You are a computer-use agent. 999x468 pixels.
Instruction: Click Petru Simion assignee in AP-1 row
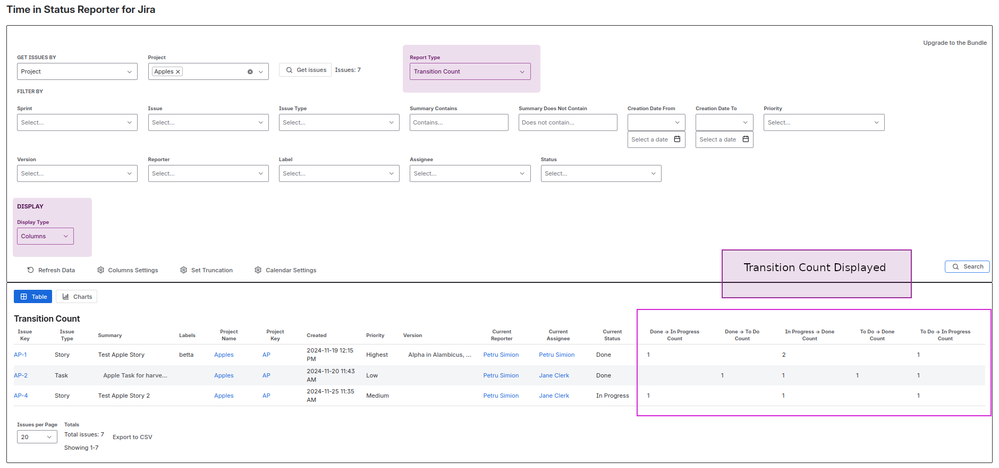[556, 355]
